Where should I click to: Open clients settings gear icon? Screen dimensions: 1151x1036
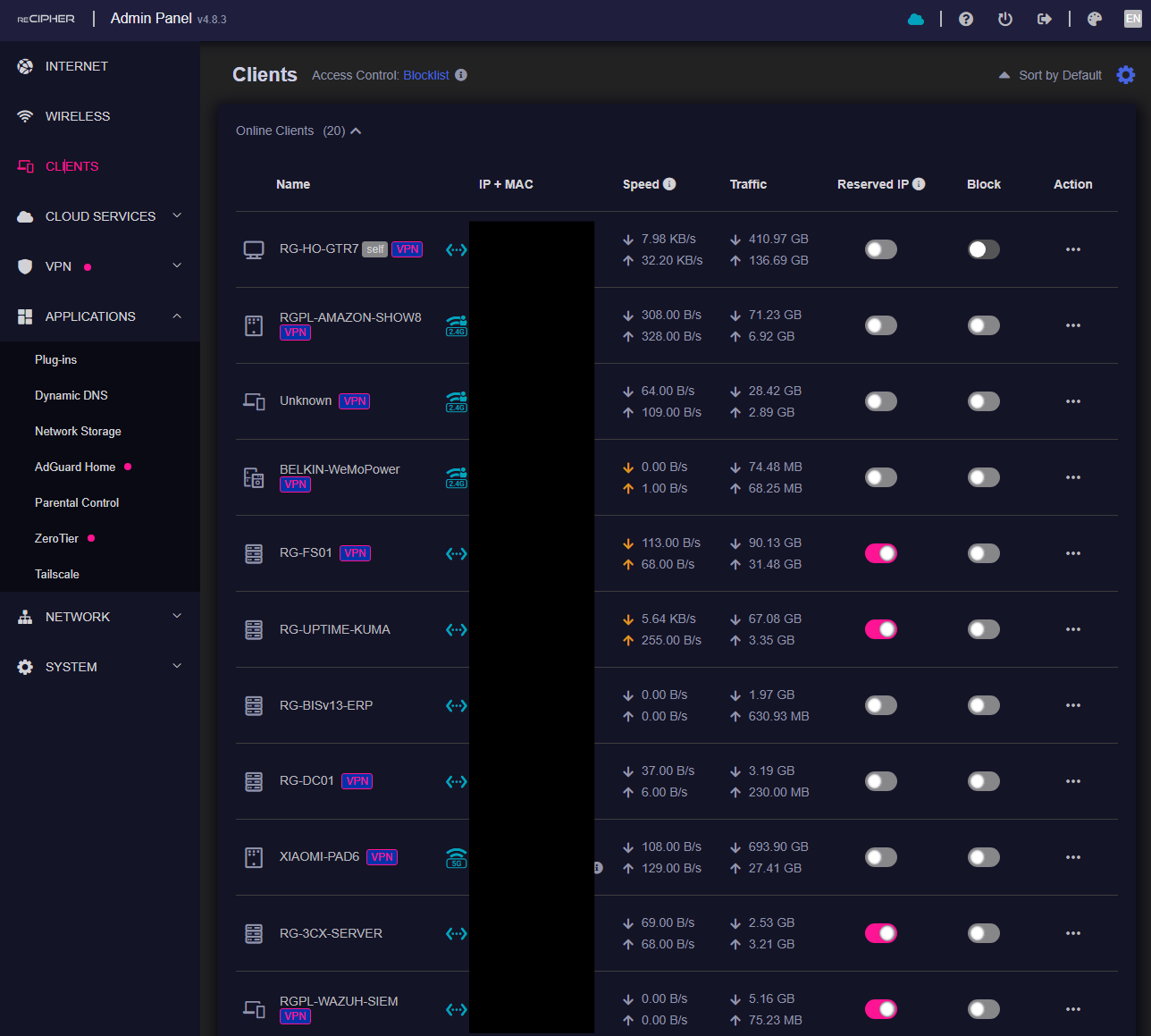click(x=1126, y=75)
